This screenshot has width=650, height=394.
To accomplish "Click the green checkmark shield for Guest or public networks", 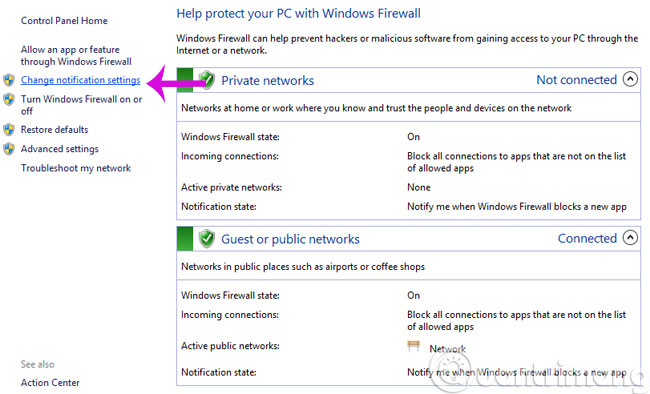I will 206,238.
